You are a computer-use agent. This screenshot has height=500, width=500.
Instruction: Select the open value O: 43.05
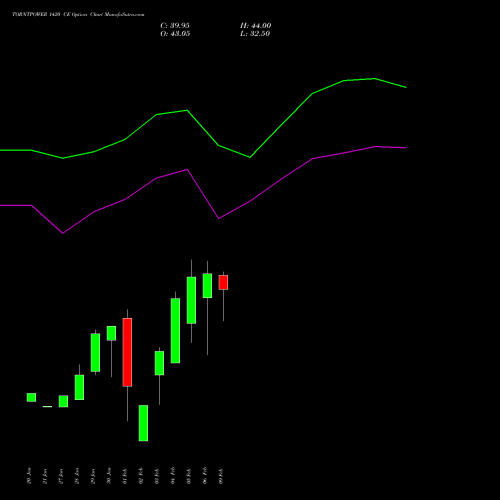[175, 34]
